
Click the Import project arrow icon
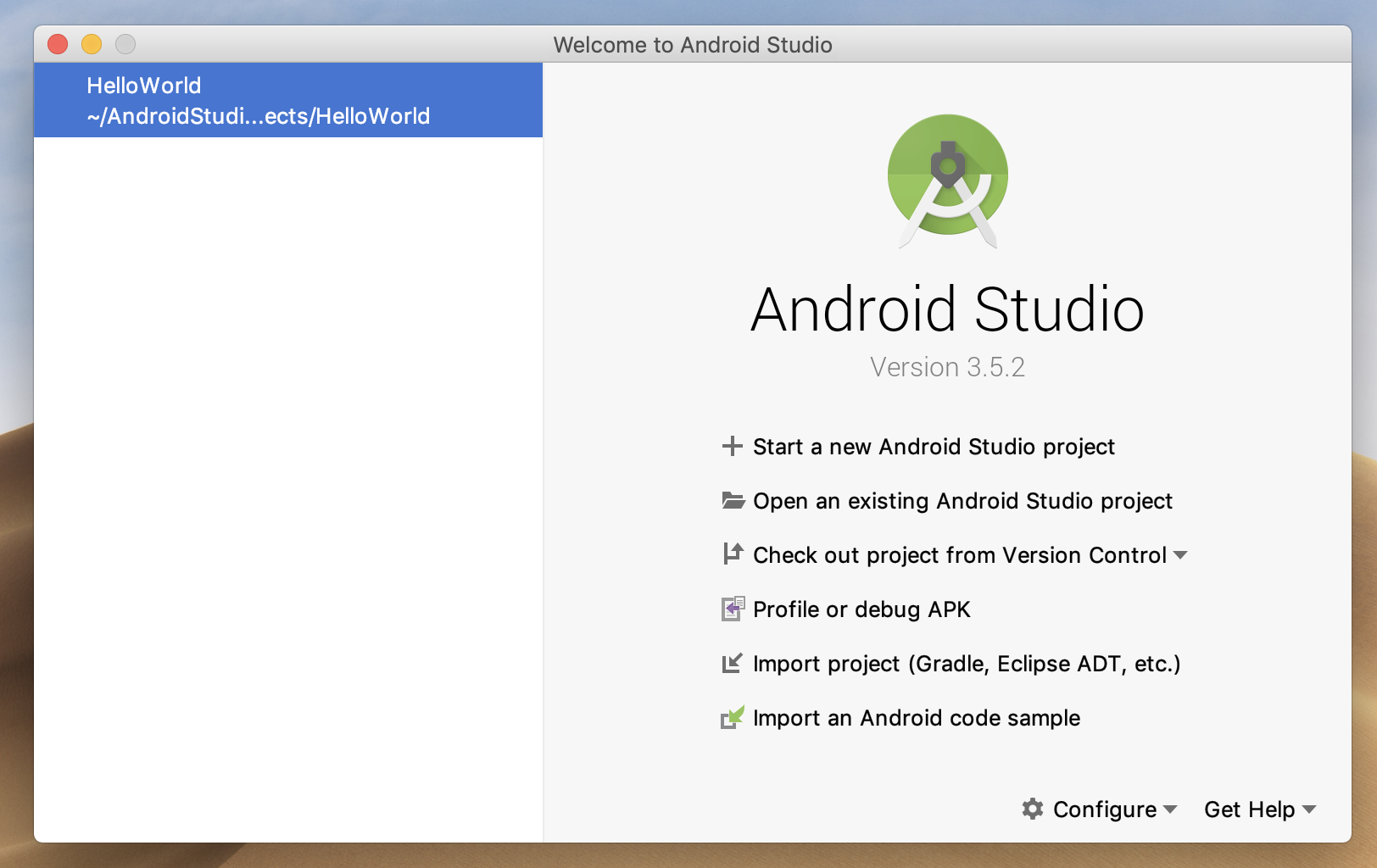[732, 663]
